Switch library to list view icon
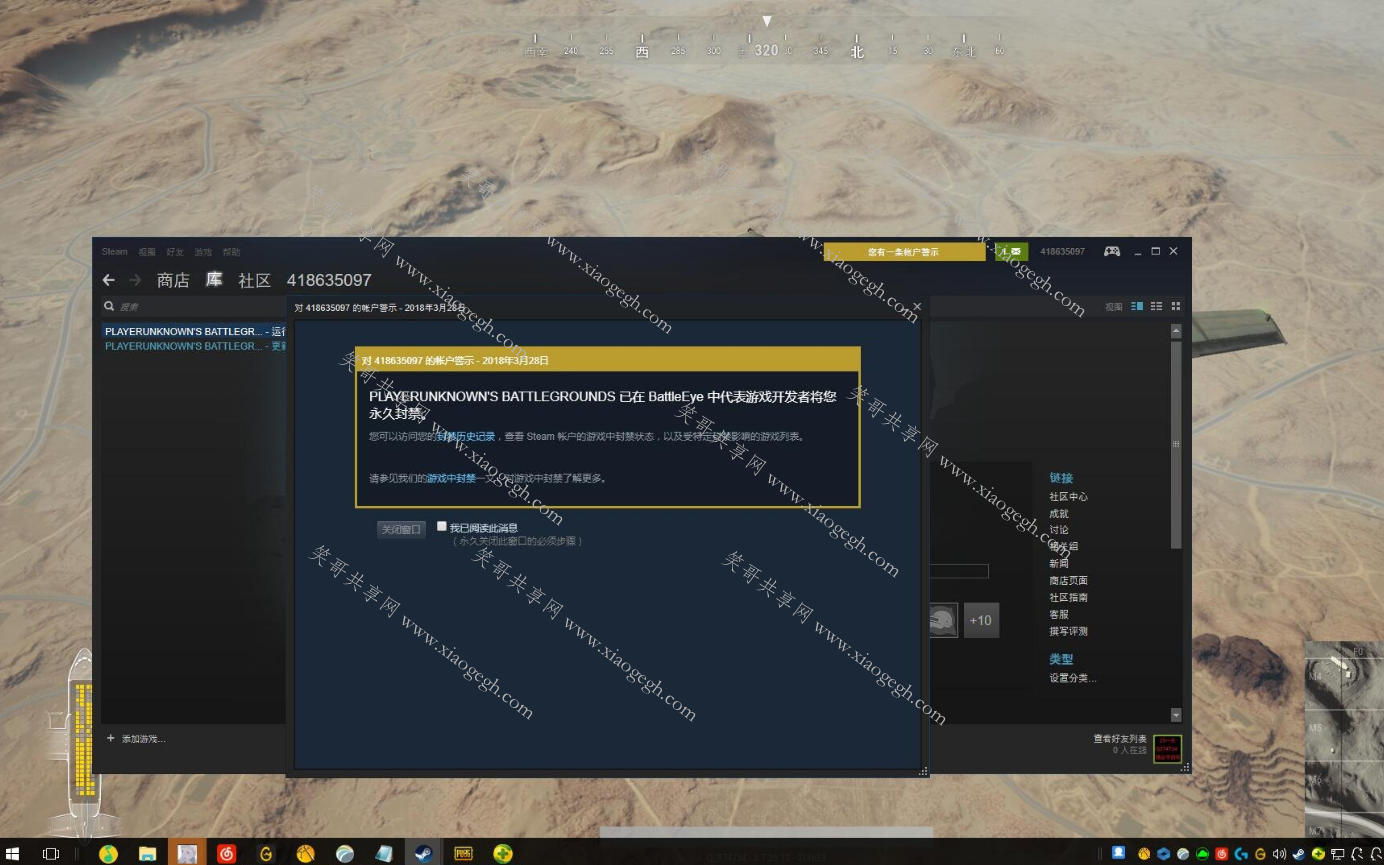 tap(1157, 306)
